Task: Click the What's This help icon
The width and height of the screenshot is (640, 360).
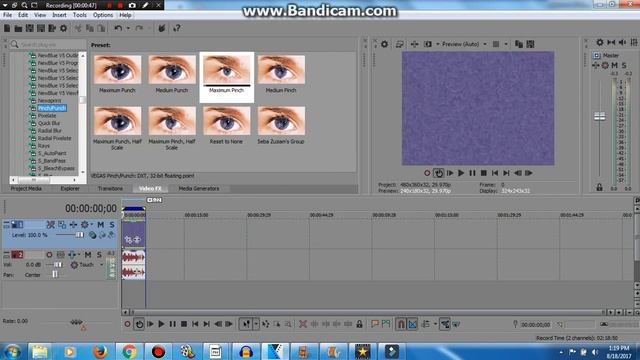Action: [177, 28]
